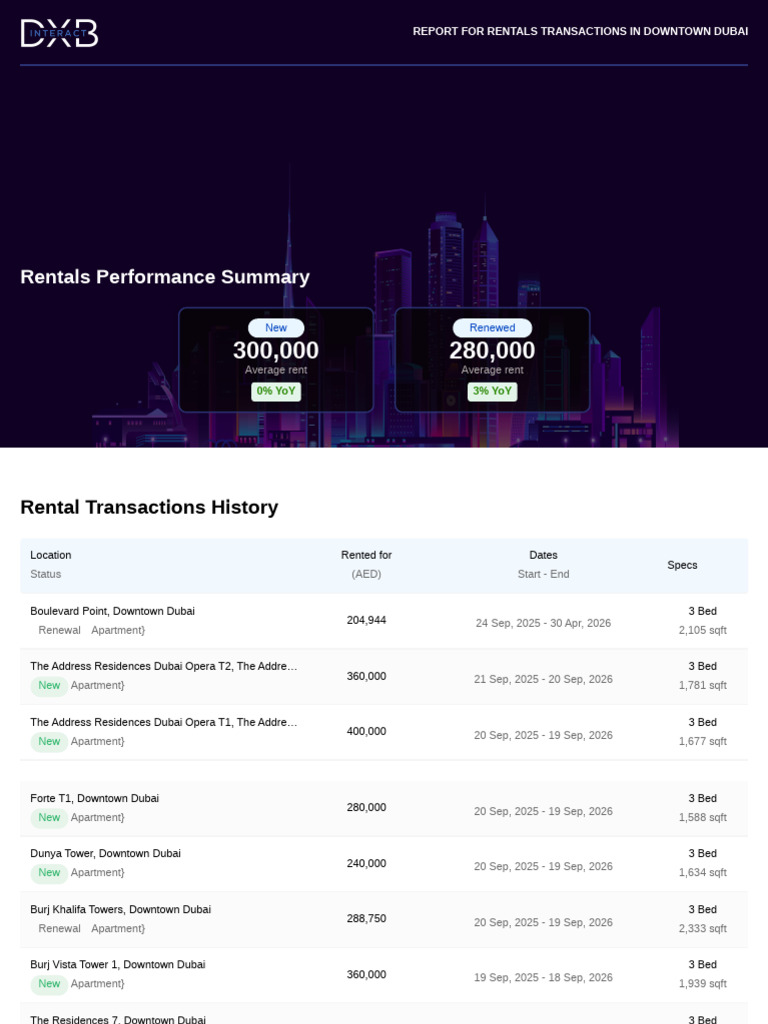Click the New tag in Opera T1 row

pos(49,741)
